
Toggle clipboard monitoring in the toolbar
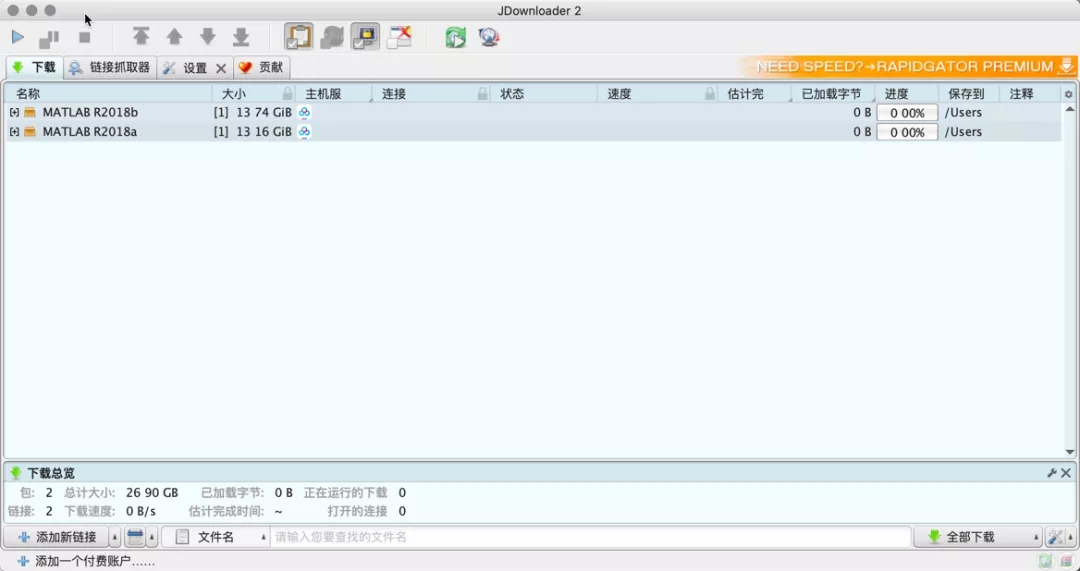click(298, 37)
